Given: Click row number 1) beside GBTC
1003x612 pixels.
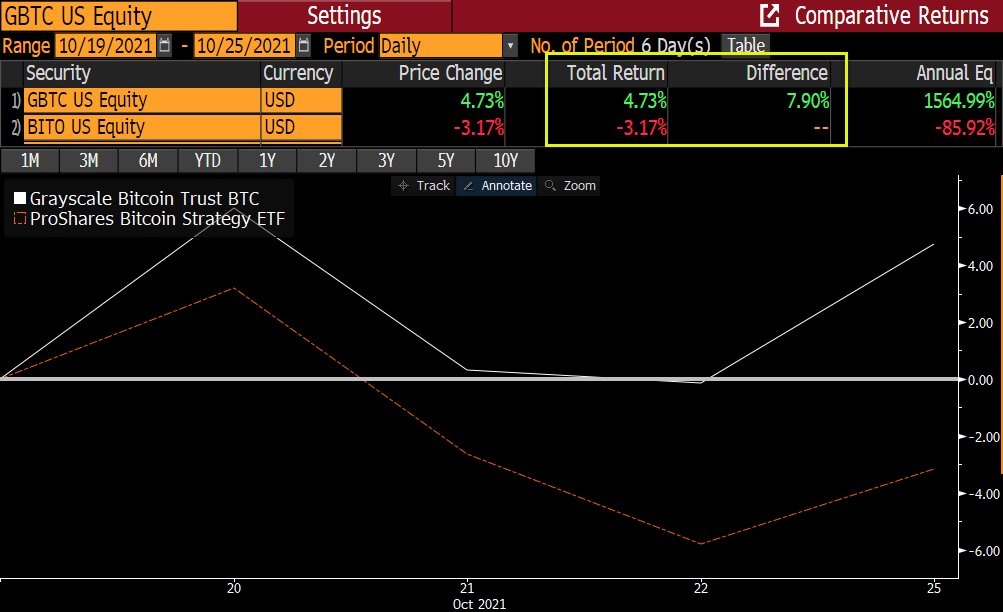Looking at the screenshot, I should 15,100.
